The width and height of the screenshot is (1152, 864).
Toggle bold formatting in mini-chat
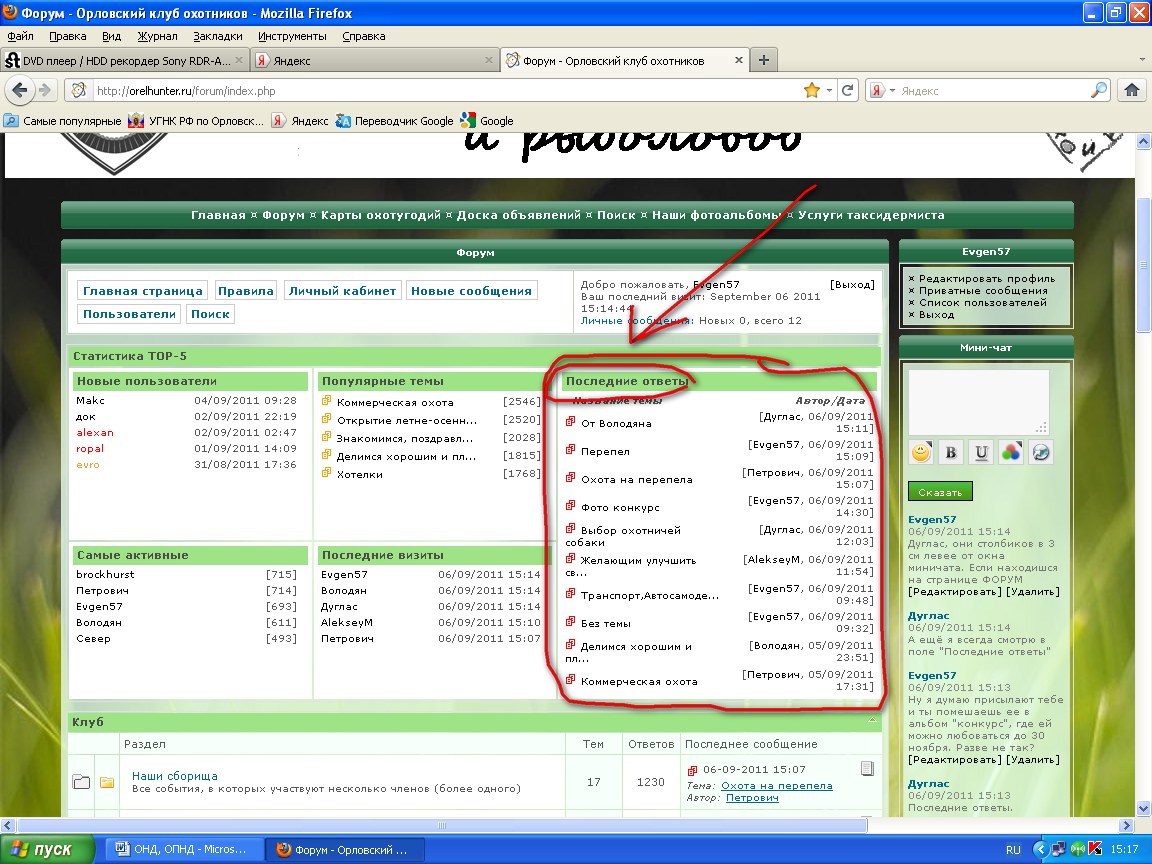point(951,453)
